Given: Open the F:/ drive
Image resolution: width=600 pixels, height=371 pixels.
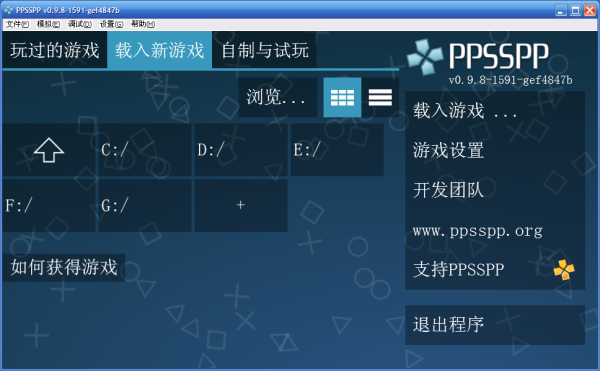Looking at the screenshot, I should tap(49, 205).
